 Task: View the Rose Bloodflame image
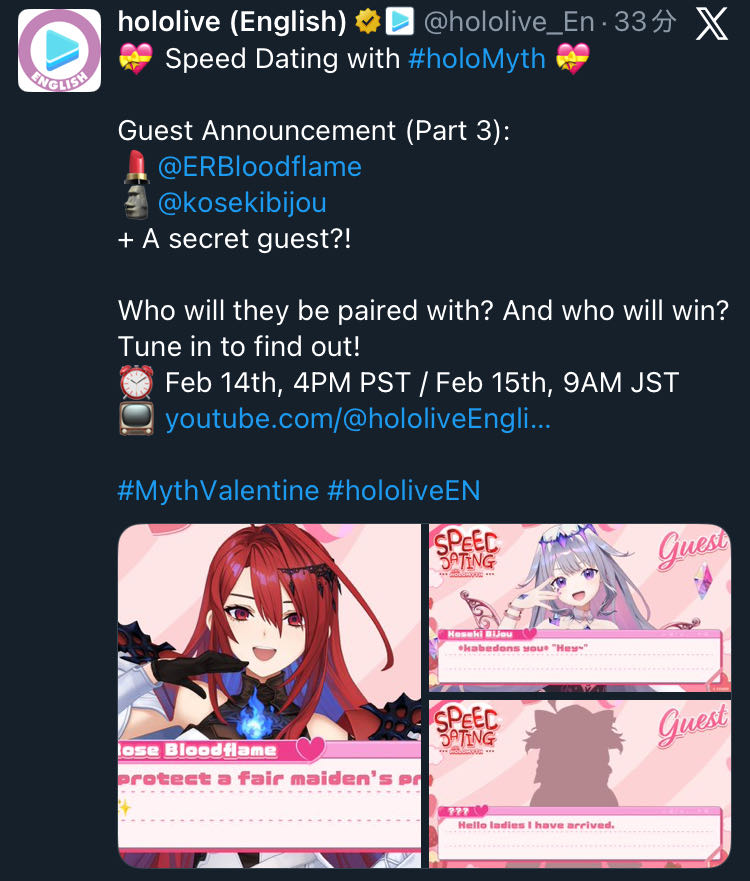(x=269, y=696)
